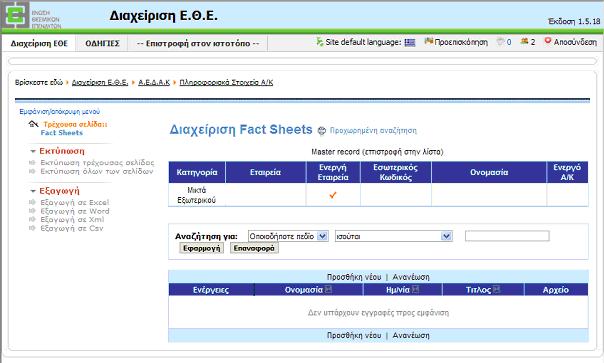Click the sort icon beside Ονομασία column

click(x=328, y=289)
